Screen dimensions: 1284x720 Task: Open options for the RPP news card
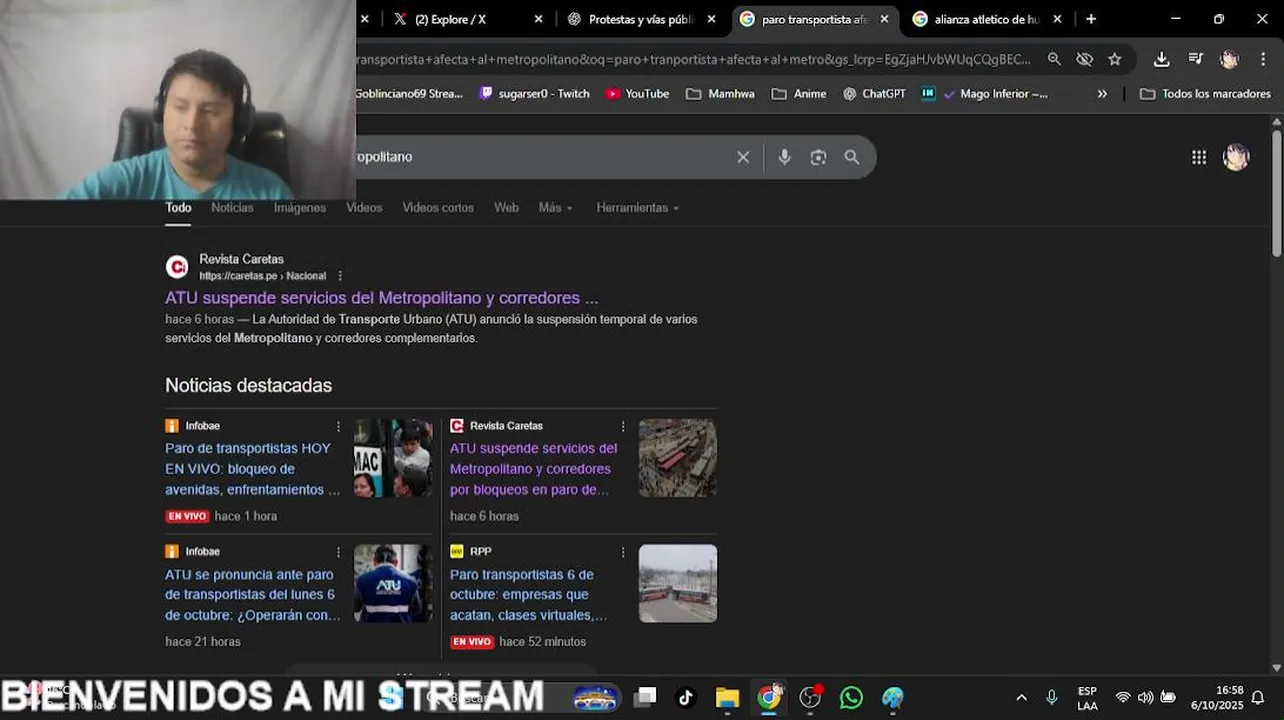[623, 552]
